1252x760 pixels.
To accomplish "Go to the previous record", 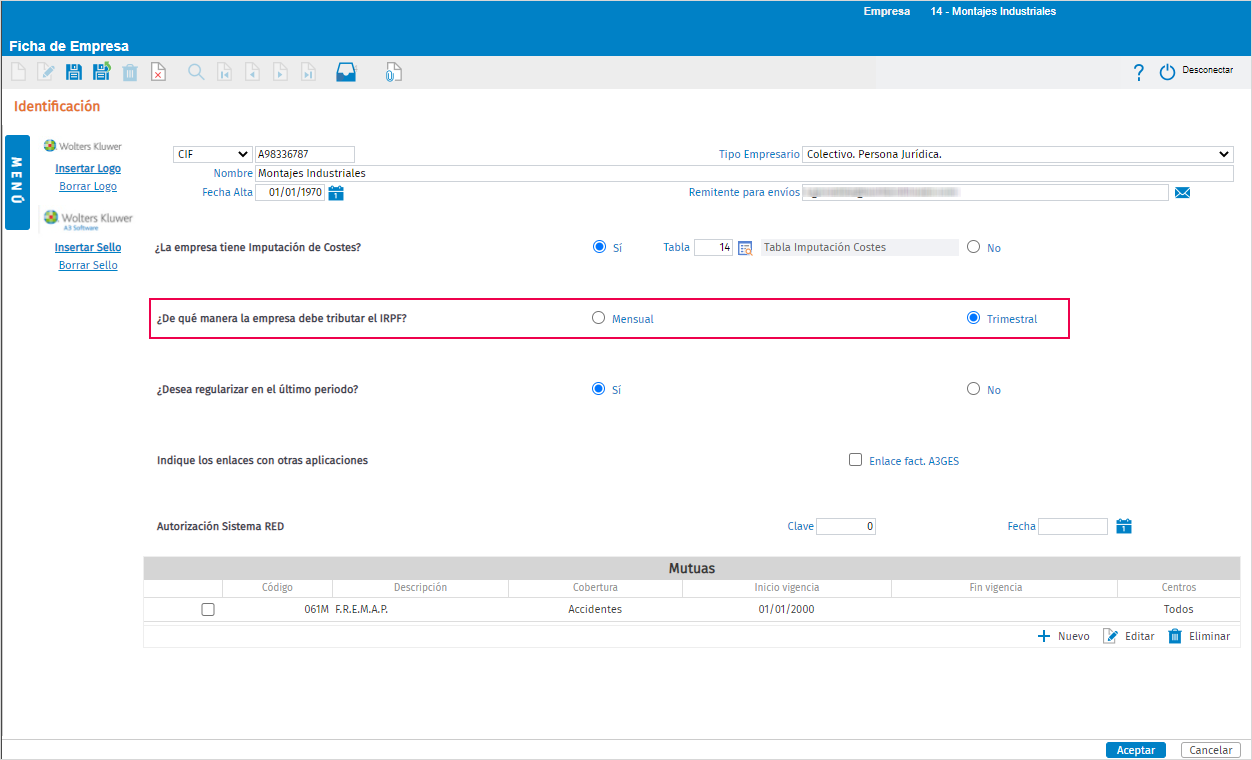I will tap(253, 72).
